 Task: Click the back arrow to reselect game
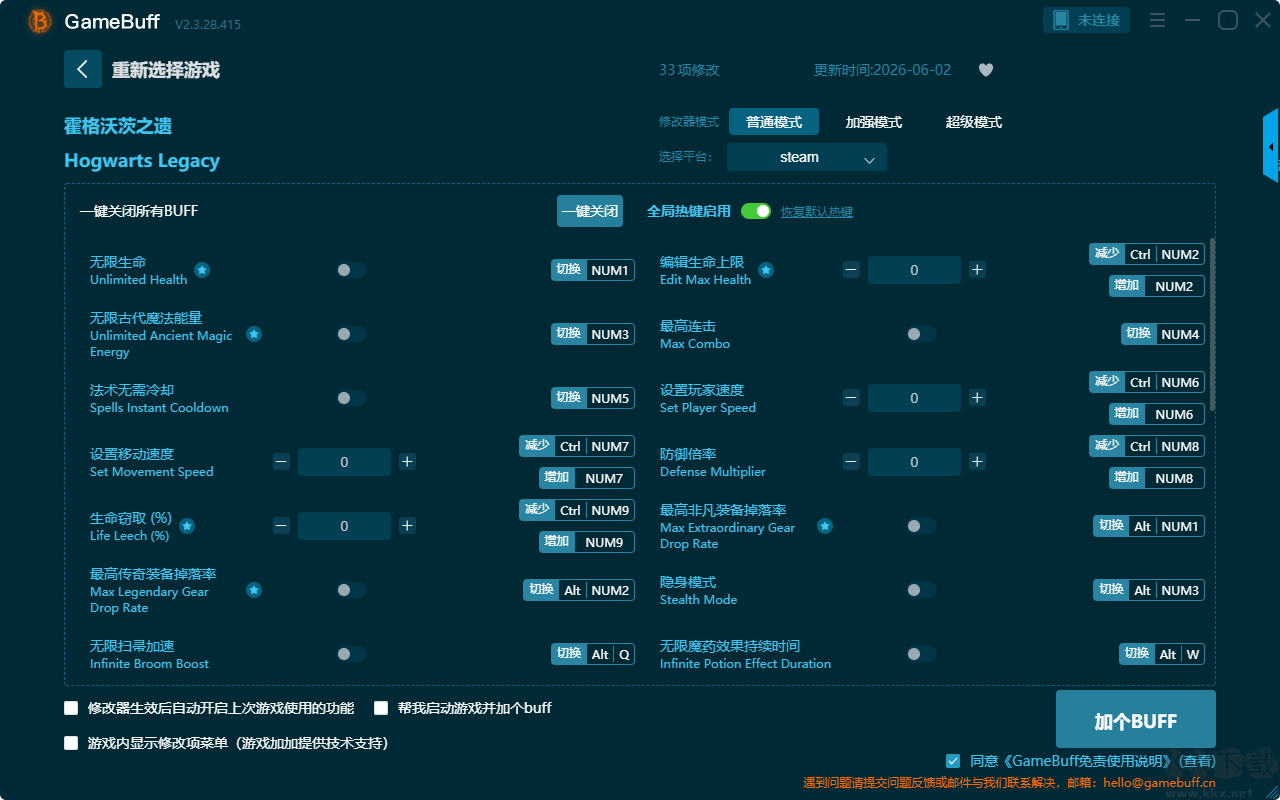click(x=83, y=69)
